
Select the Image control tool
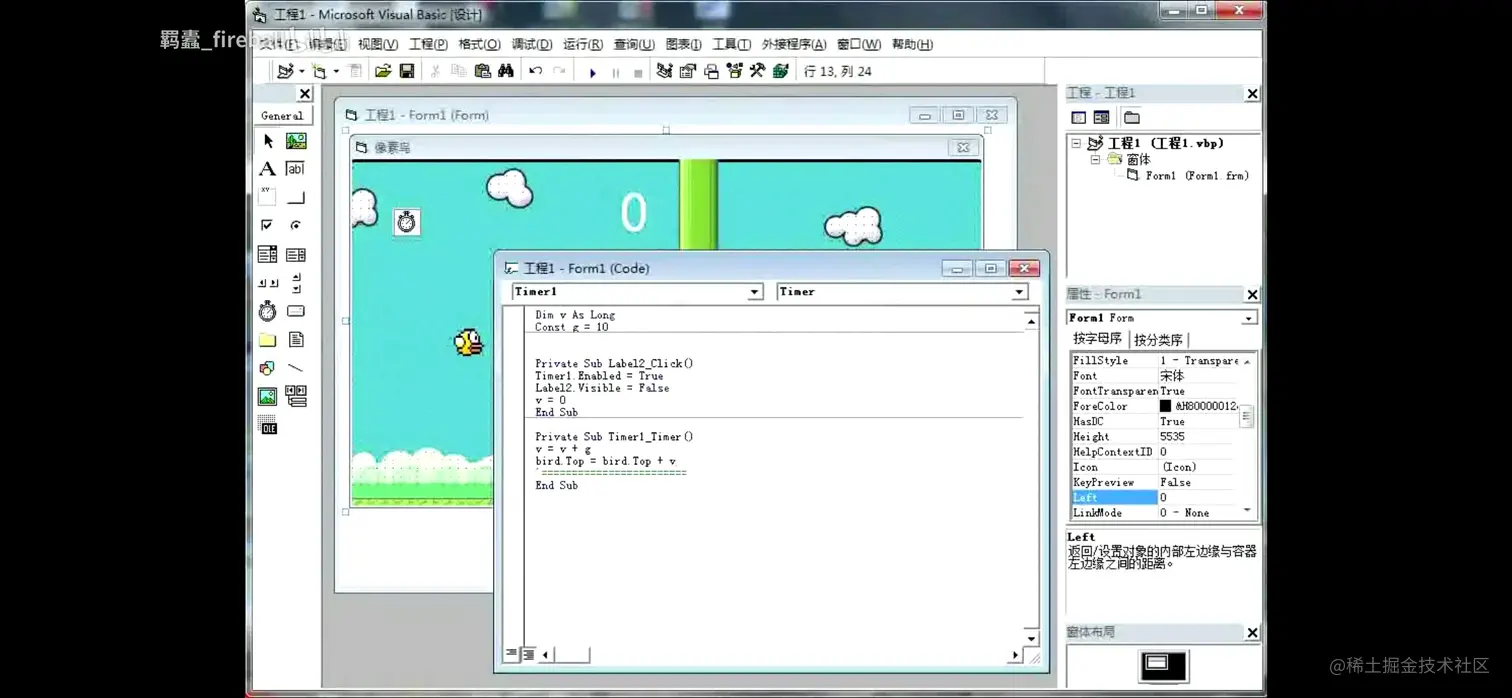[x=268, y=397]
